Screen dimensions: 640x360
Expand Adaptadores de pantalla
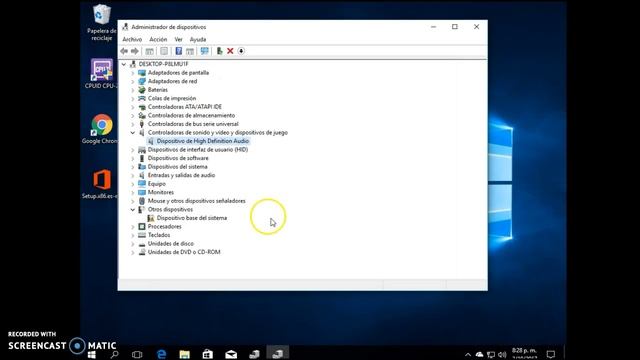tap(133, 73)
